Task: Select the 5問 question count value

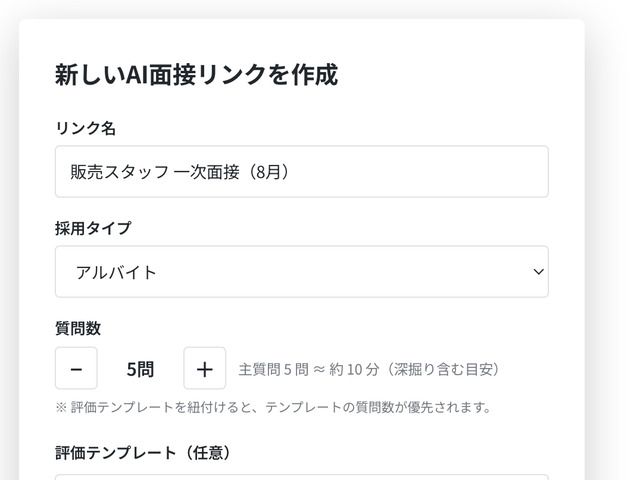Action: point(140,369)
